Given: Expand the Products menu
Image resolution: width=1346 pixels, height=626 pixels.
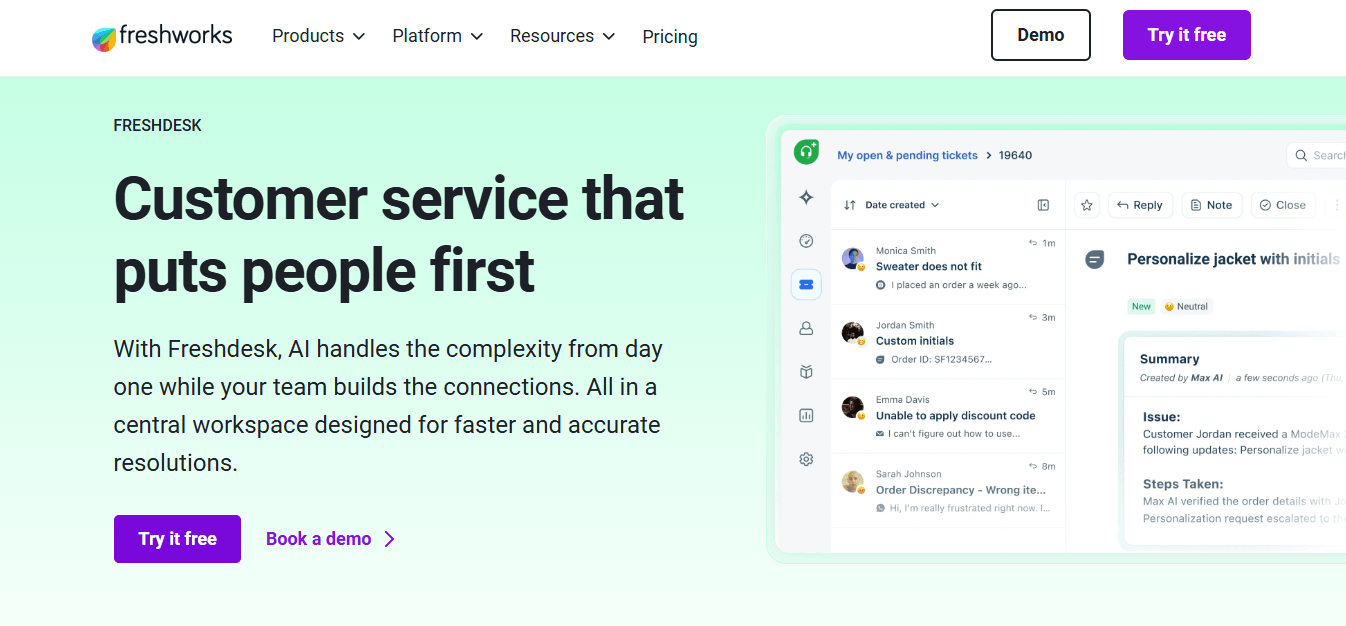Looking at the screenshot, I should 319,36.
